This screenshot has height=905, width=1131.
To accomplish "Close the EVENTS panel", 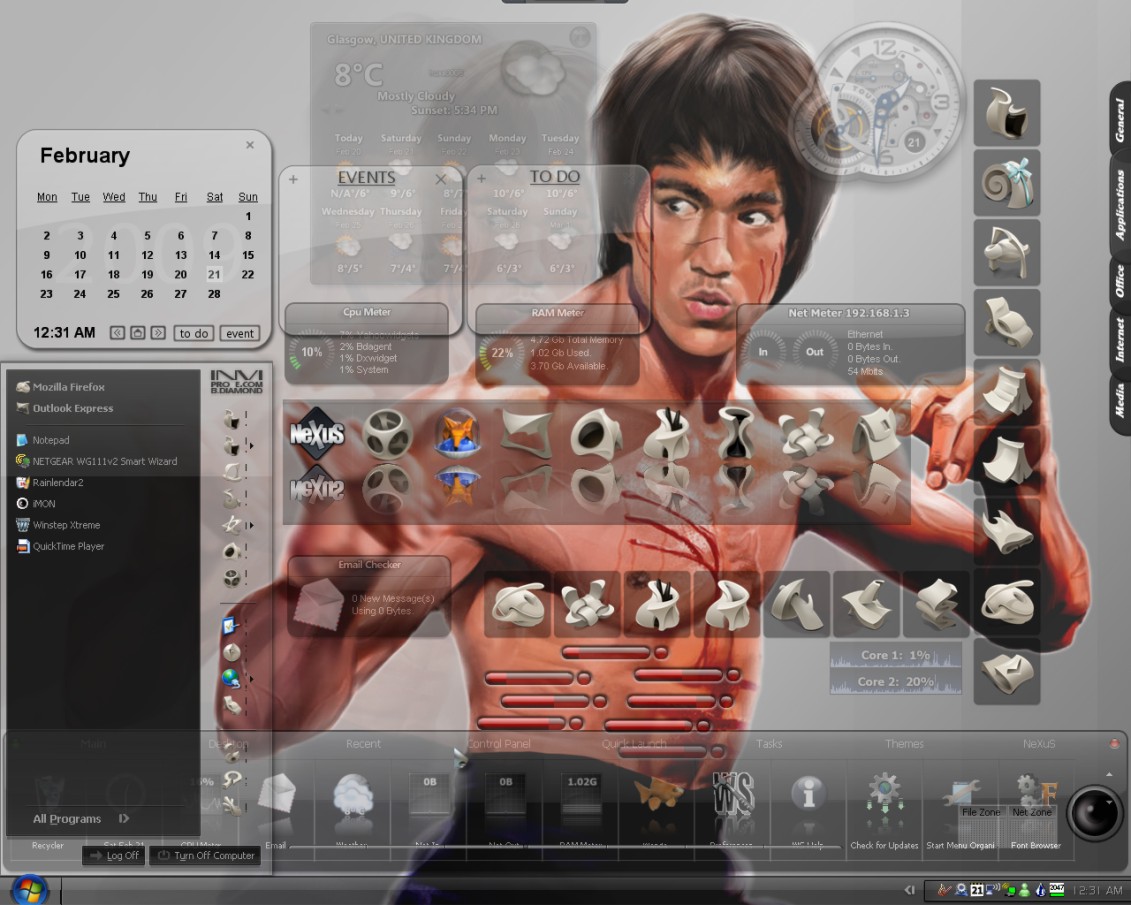I will [x=441, y=179].
